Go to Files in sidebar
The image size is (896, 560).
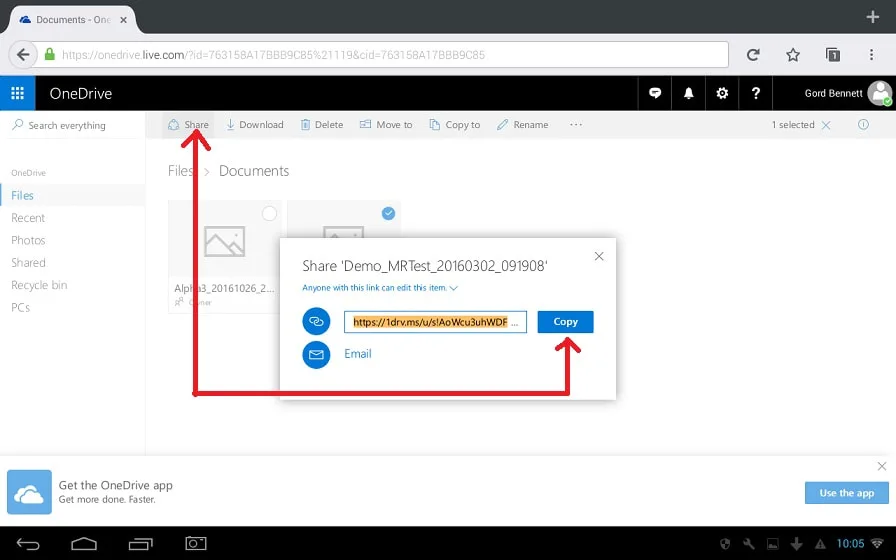tap(22, 195)
